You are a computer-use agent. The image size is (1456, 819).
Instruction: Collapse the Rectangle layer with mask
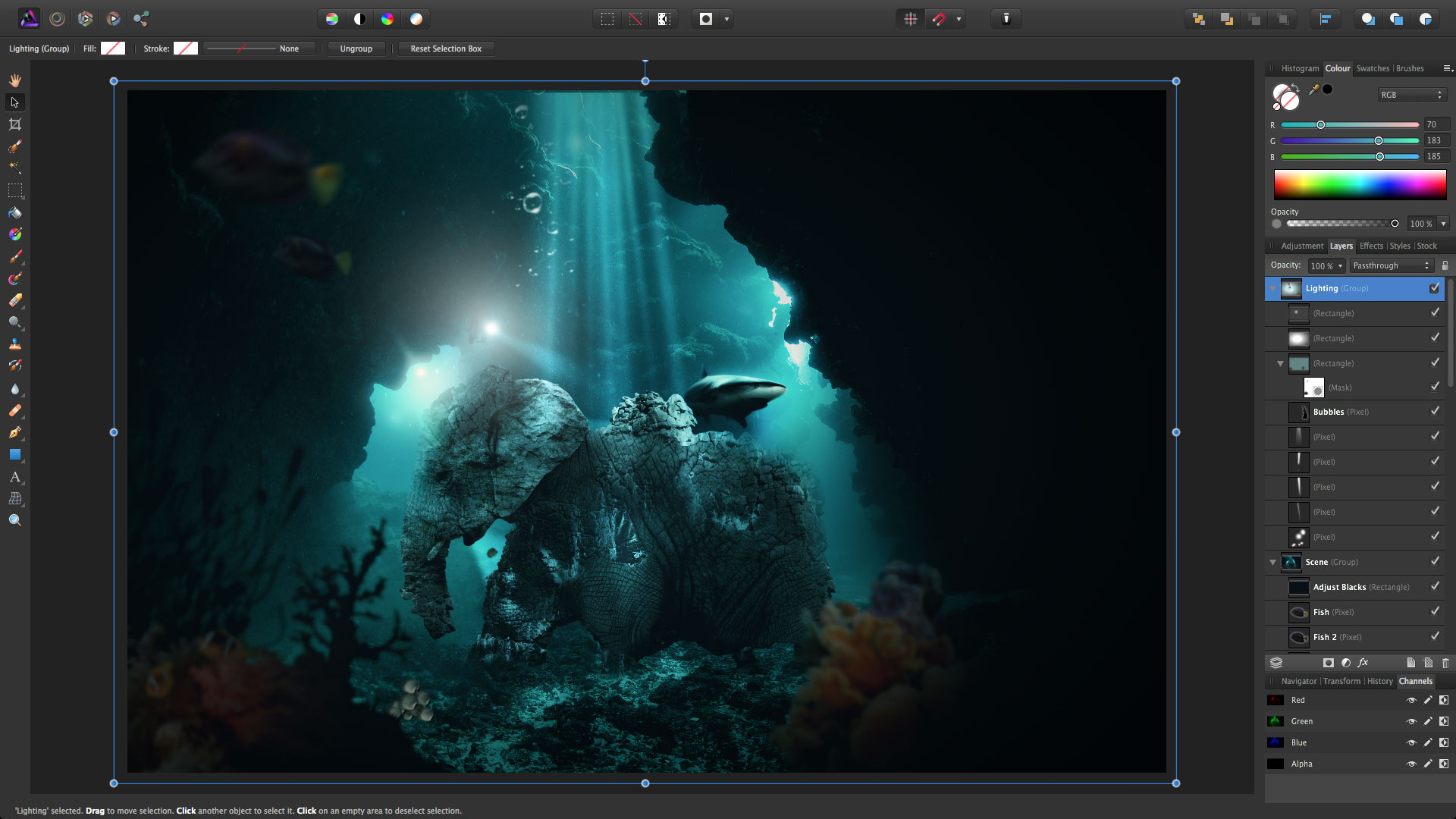1280,363
